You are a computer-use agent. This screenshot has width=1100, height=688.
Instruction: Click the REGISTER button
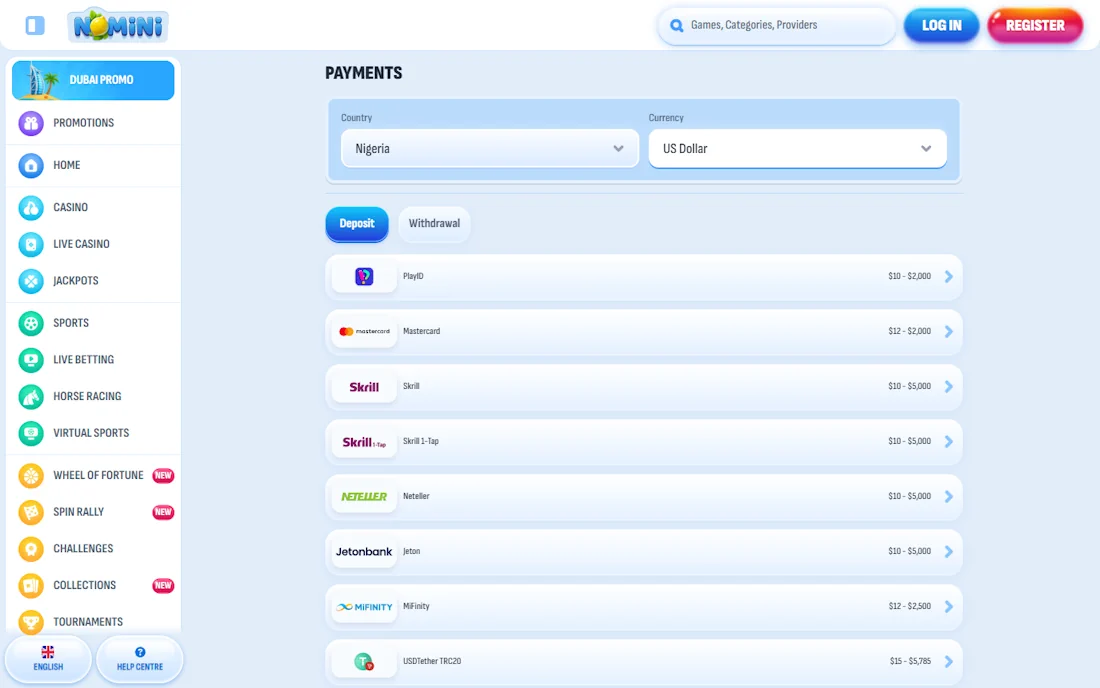click(x=1035, y=25)
